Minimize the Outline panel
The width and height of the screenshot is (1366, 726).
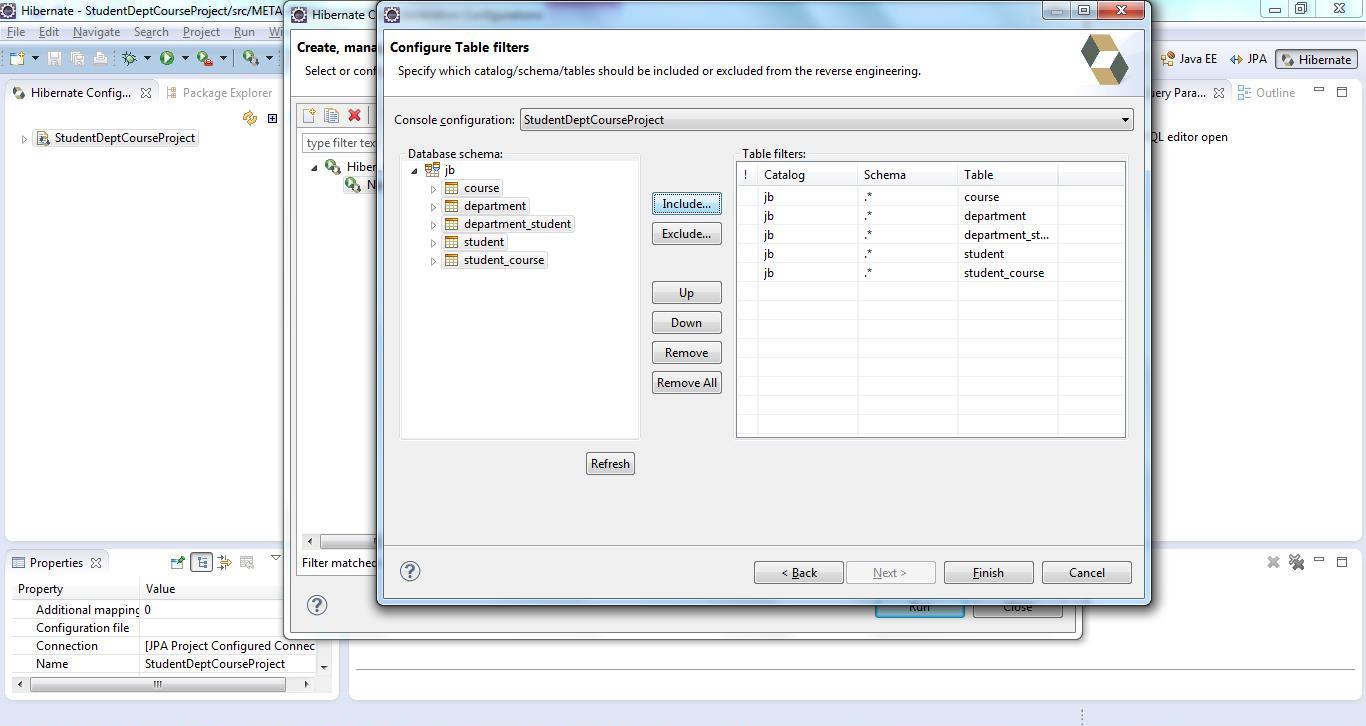point(1319,91)
